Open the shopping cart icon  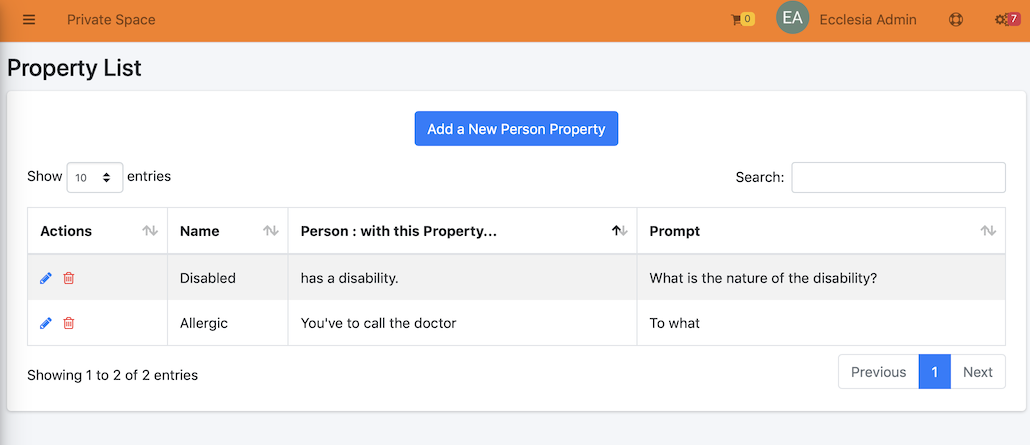coord(736,20)
